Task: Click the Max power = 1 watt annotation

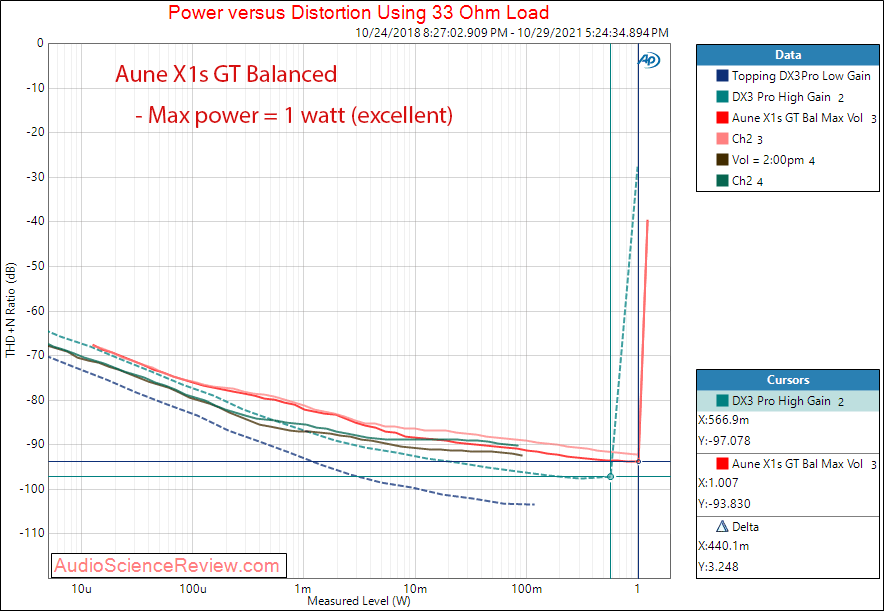Action: click(x=294, y=116)
